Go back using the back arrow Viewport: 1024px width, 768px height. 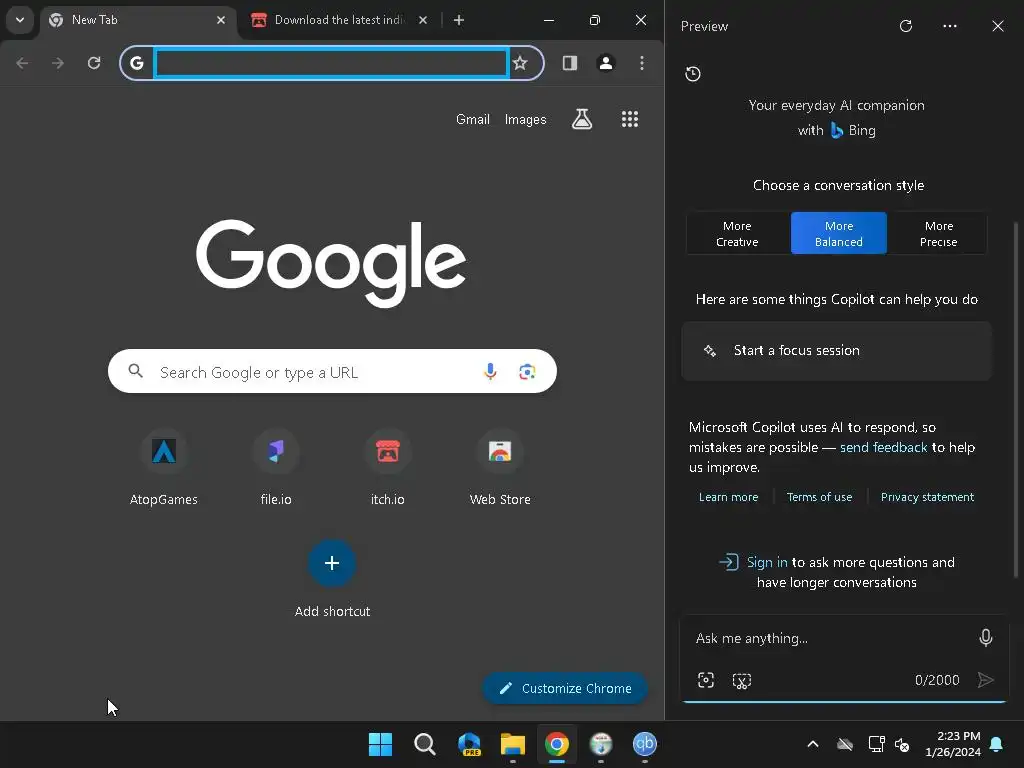pyautogui.click(x=22, y=63)
